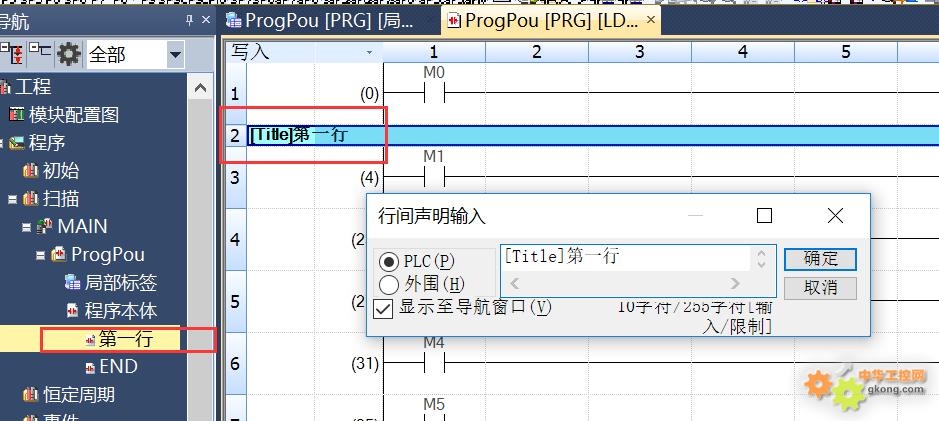939x421 pixels.
Task: Open the 全部 filter dropdown
Action: [175, 55]
